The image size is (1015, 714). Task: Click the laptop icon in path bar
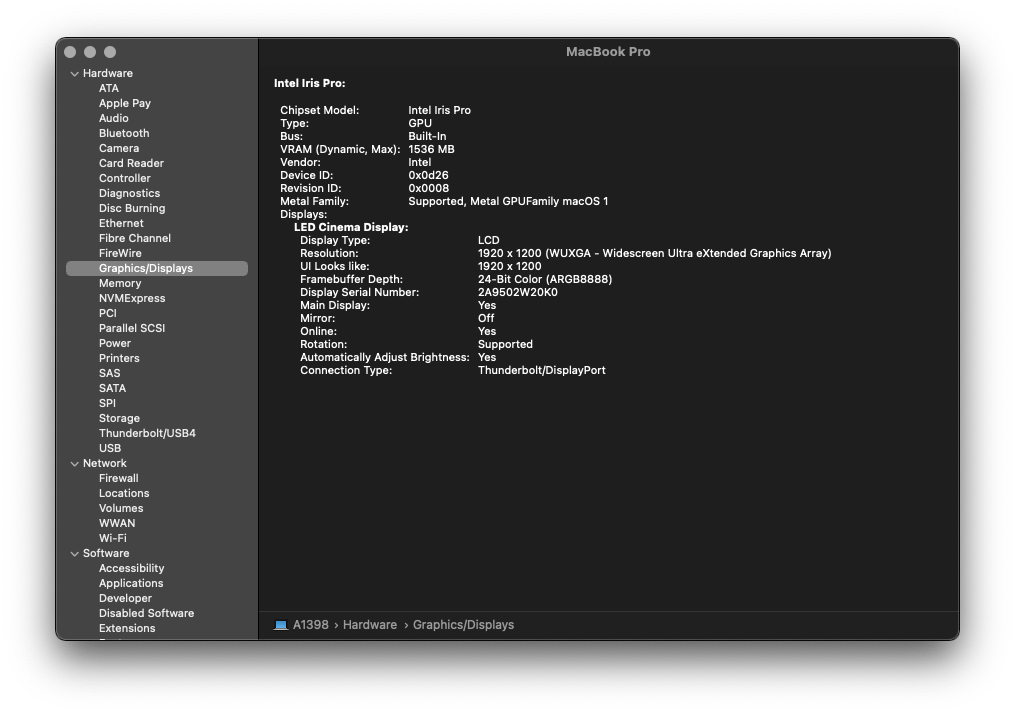[x=280, y=625]
